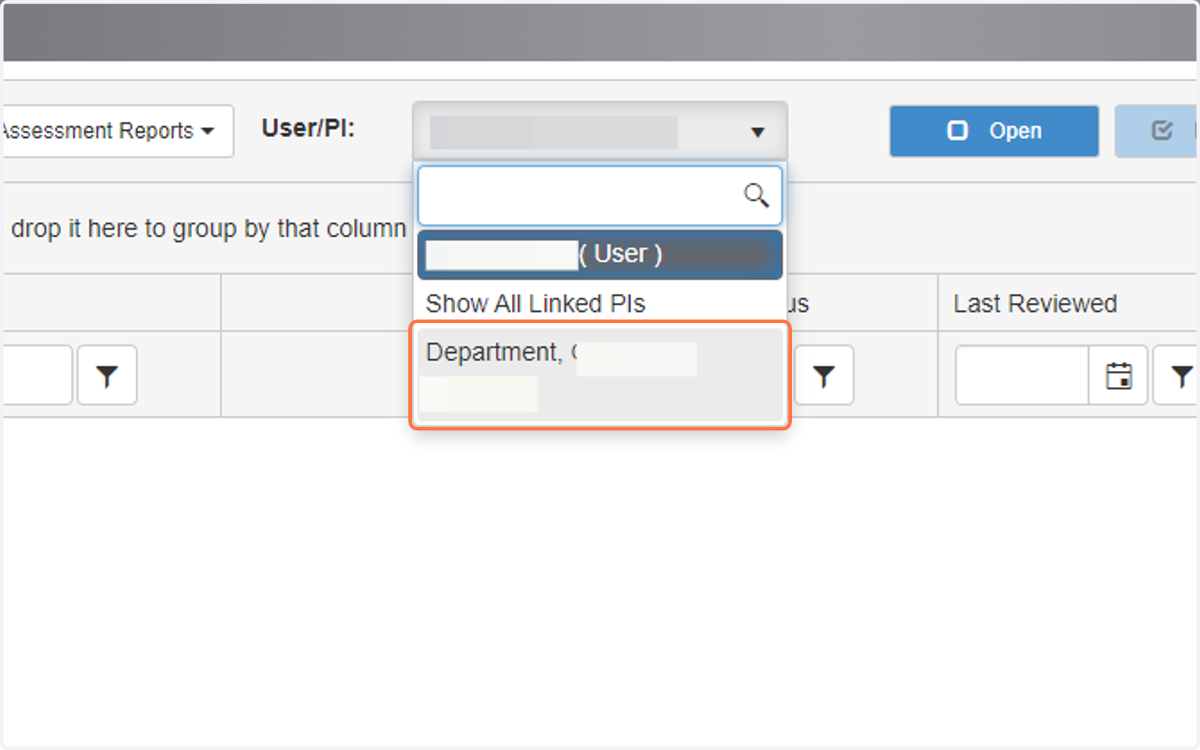Select the ( User ) option
Viewport: 1200px width, 750px height.
[x=600, y=255]
